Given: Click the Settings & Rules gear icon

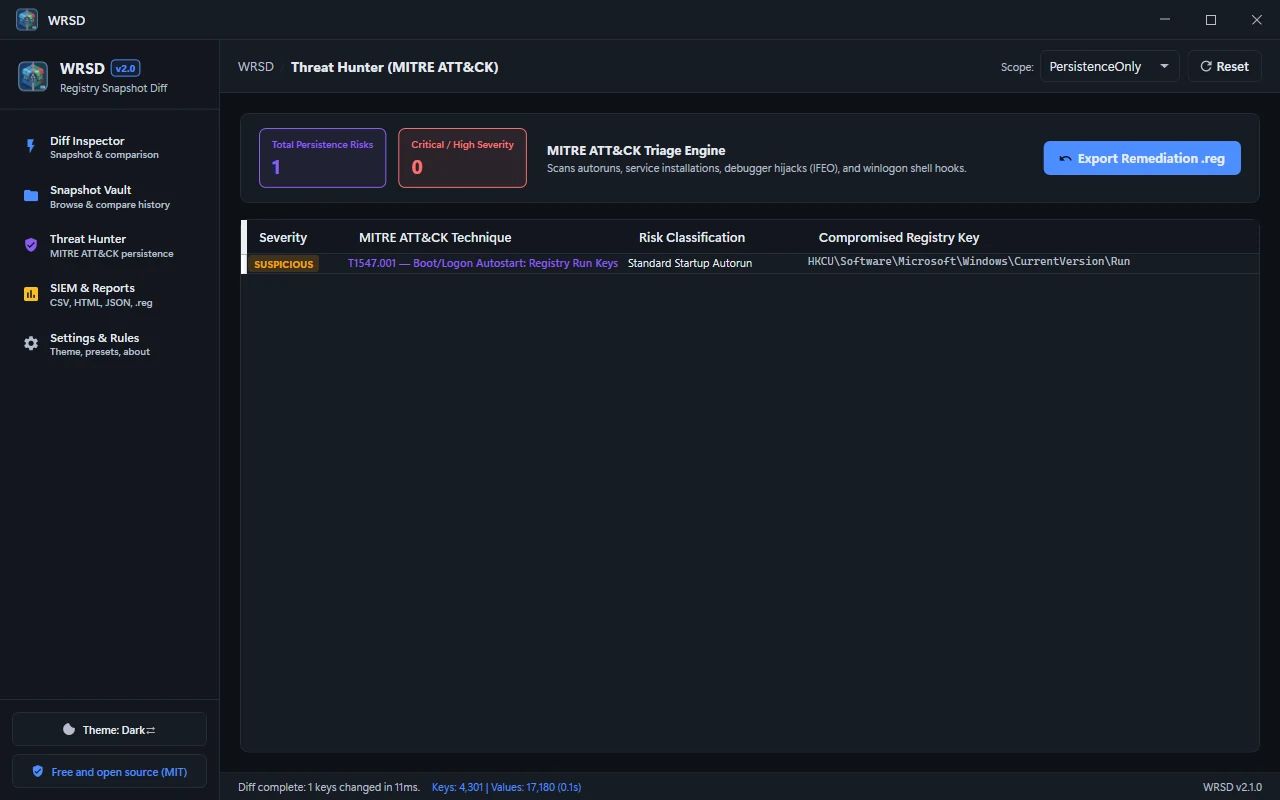Looking at the screenshot, I should [x=31, y=343].
